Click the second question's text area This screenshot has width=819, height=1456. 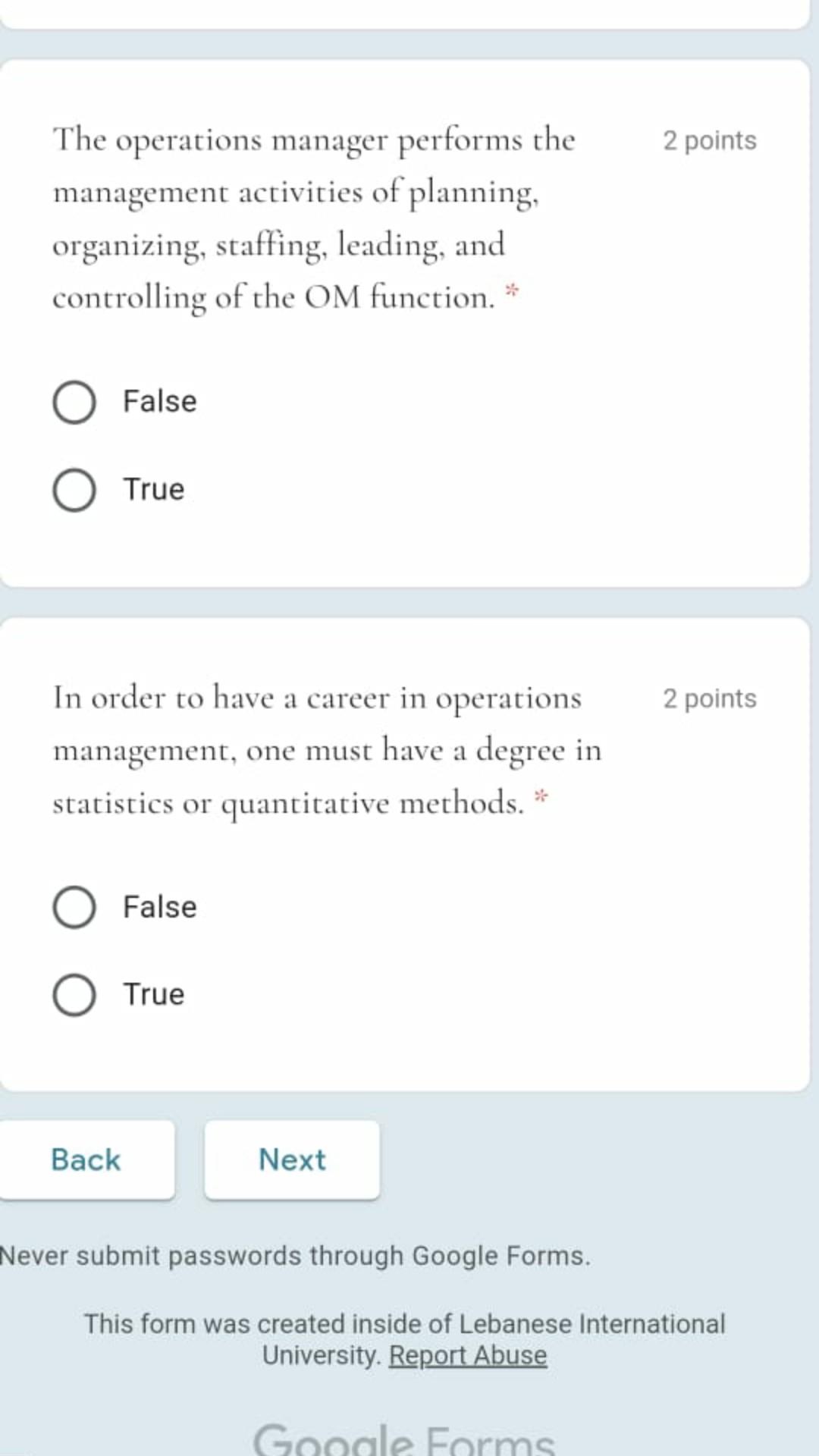[x=326, y=751]
